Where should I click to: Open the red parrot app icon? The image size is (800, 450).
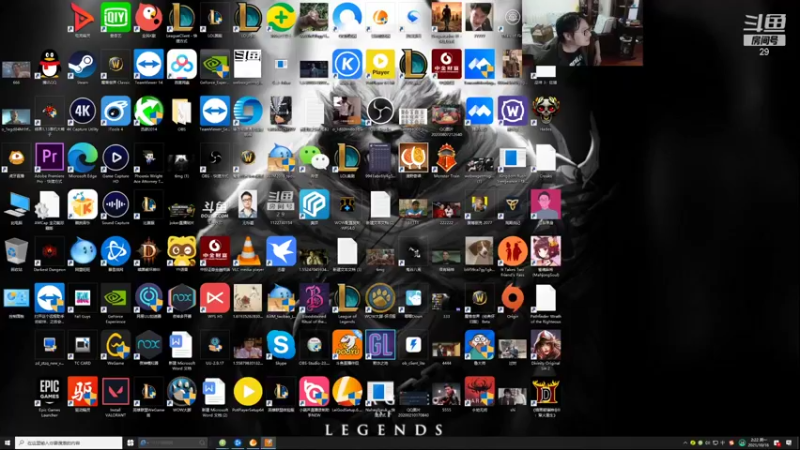click(148, 19)
